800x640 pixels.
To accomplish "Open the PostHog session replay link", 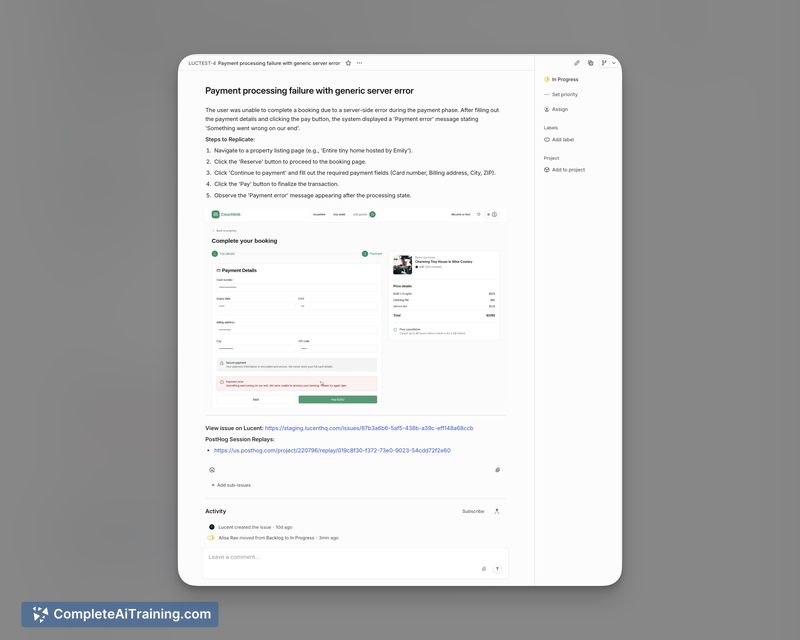I will pos(332,450).
